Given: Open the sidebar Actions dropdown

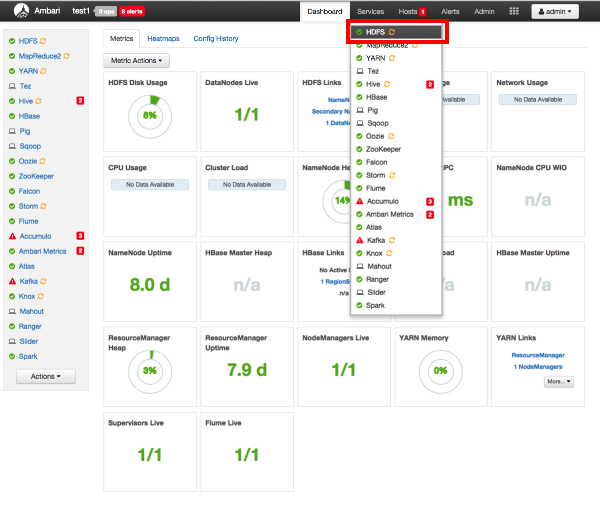Looking at the screenshot, I should point(46,376).
